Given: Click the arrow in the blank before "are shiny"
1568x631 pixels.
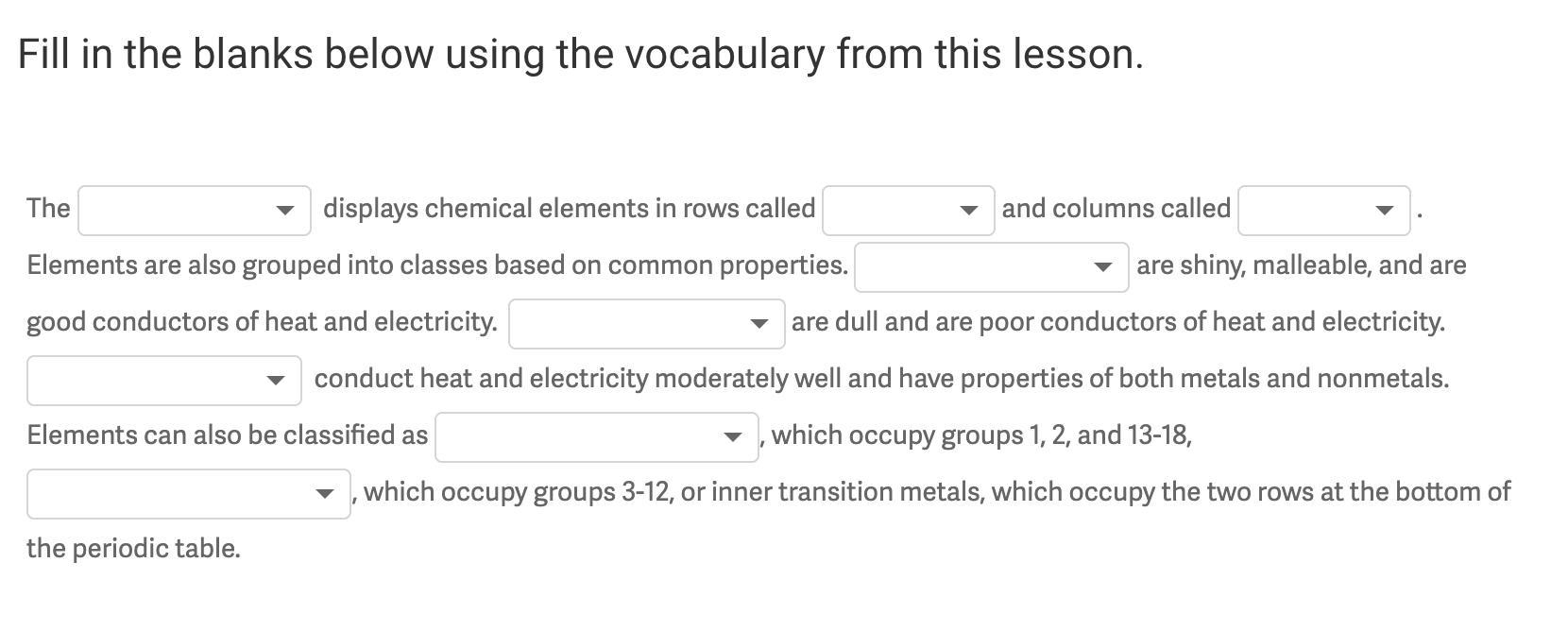Looking at the screenshot, I should 1102,267.
